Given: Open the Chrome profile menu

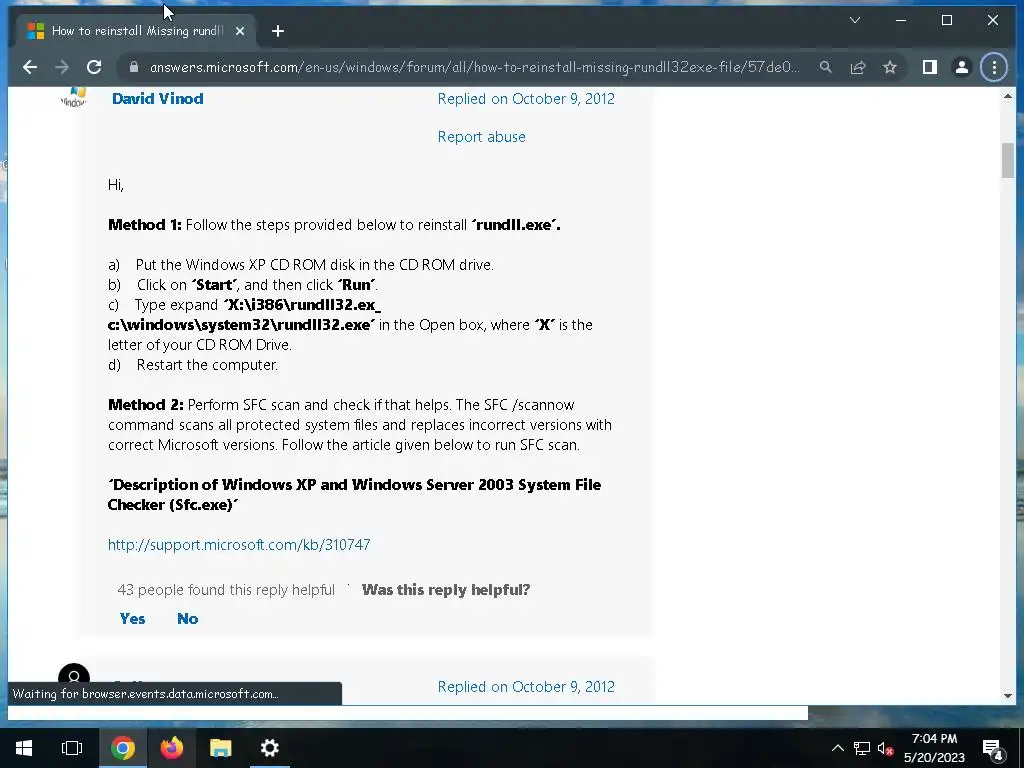Looking at the screenshot, I should click(x=961, y=67).
